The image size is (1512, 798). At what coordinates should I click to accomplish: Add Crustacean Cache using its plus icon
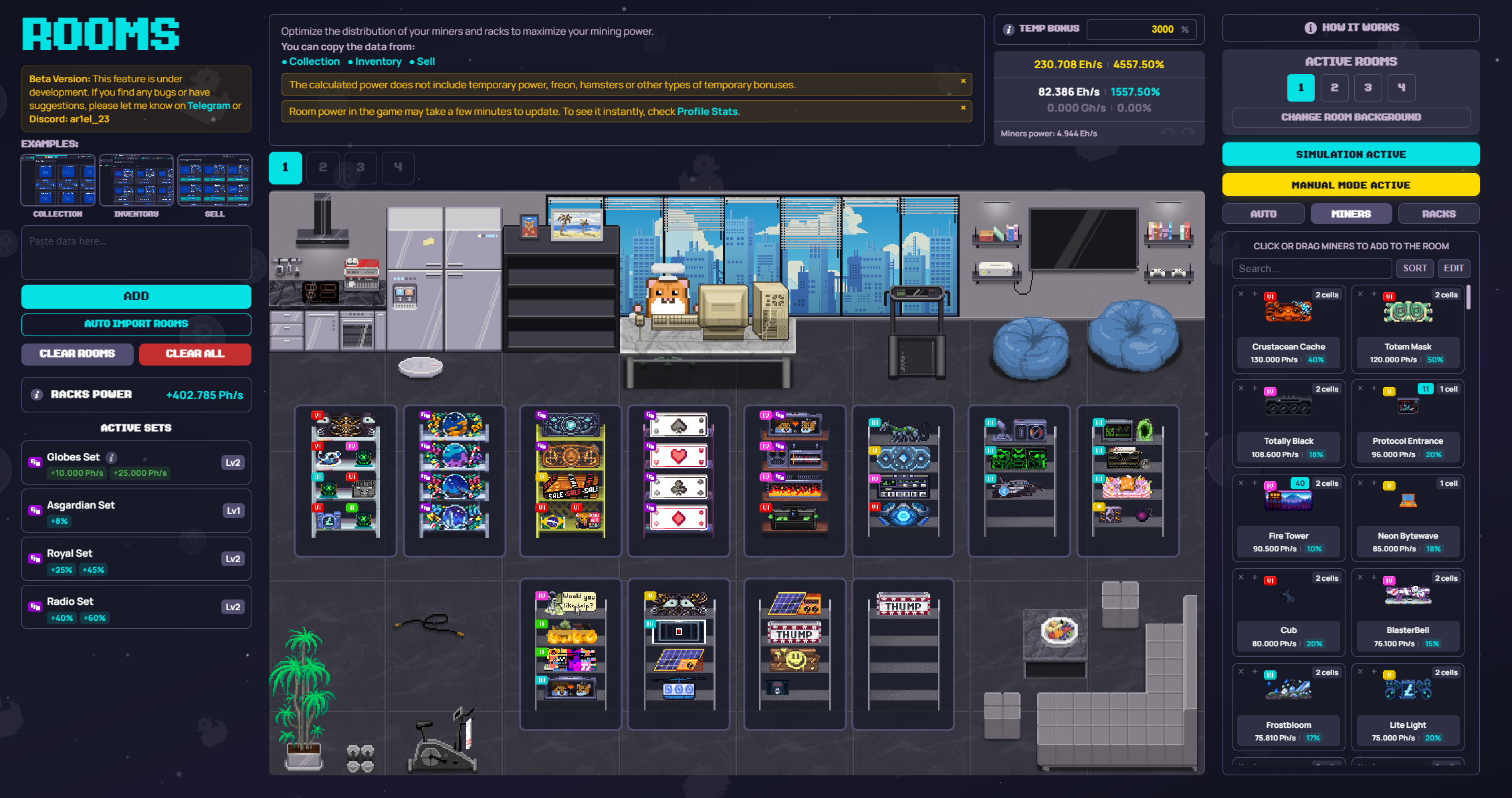1255,294
